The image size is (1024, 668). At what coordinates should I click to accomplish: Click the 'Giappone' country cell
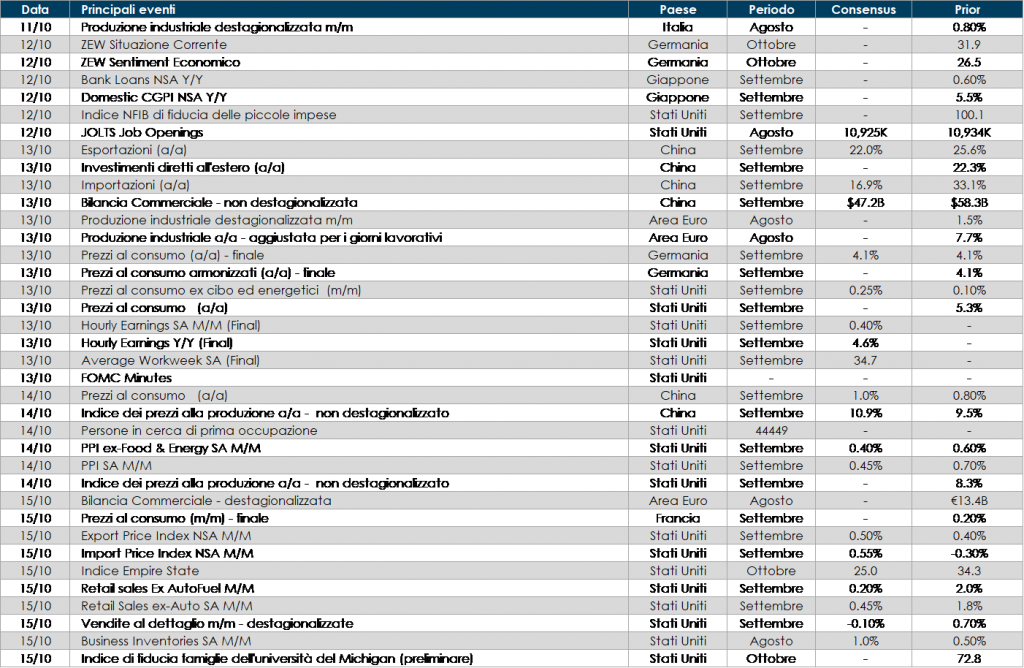(678, 80)
